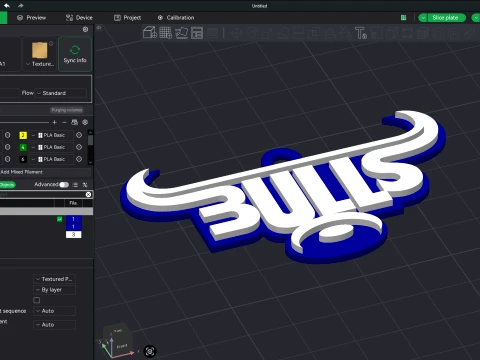Click the Arrange all objects icon
The width and height of the screenshot is (480, 360).
coord(197,33)
